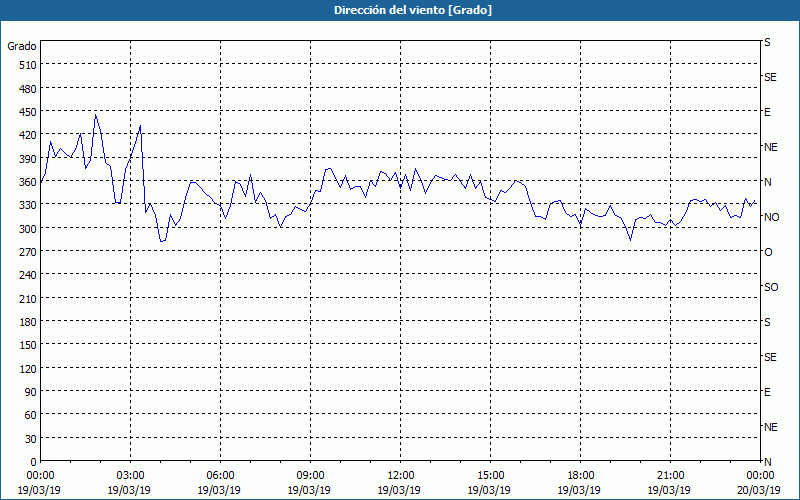Click the 150 degree axis label
Viewport: 800px width, 500px height.
pos(28,346)
